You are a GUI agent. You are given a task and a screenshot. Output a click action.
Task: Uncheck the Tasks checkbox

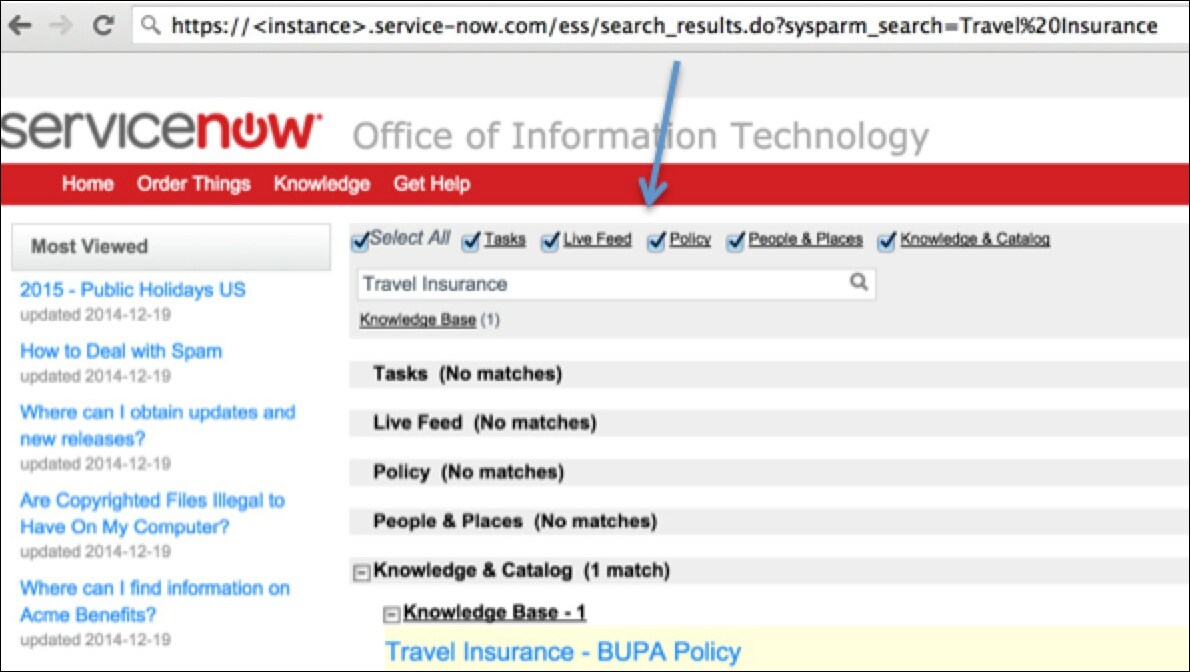click(x=471, y=241)
